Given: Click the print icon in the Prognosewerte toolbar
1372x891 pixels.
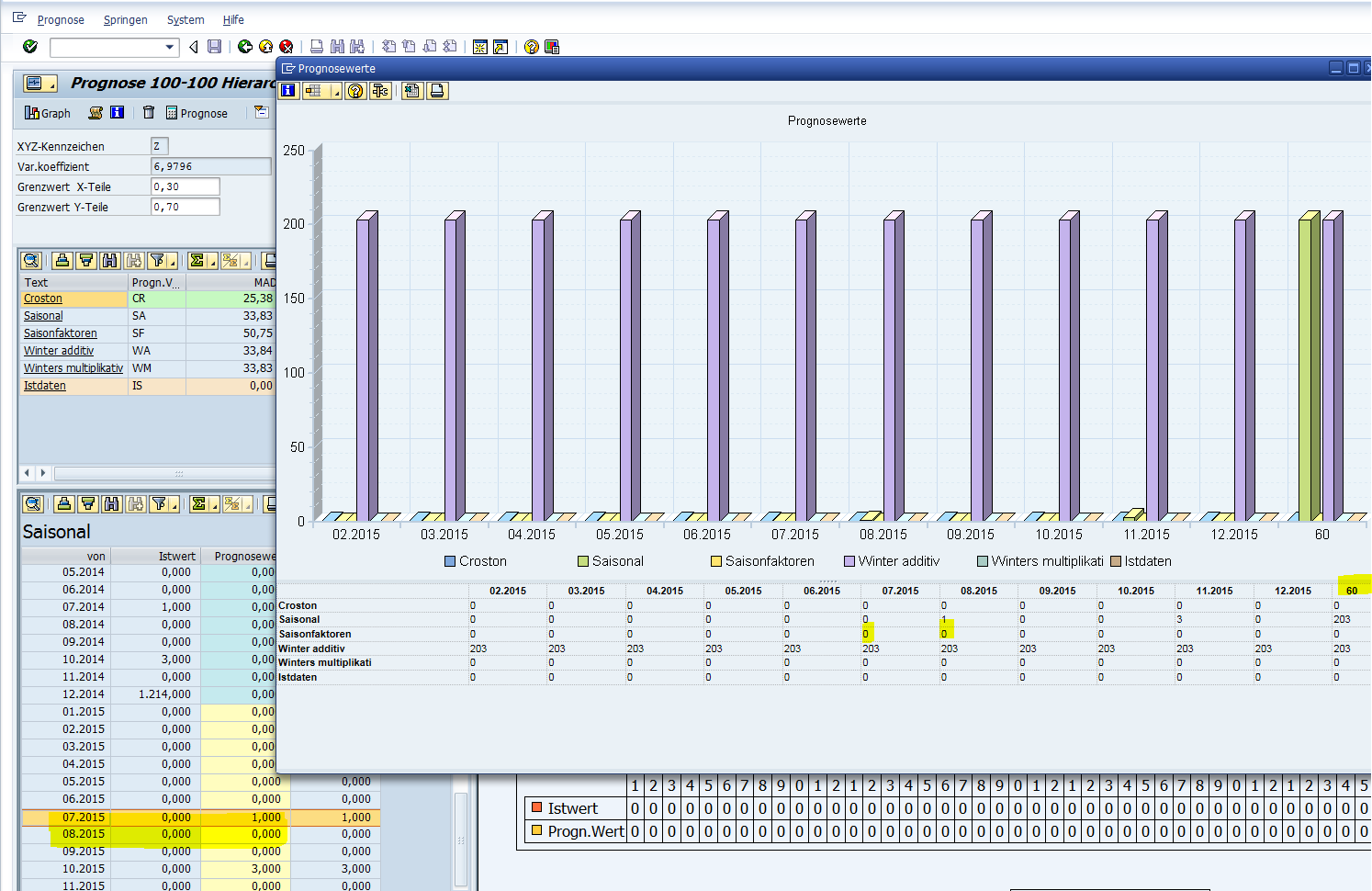Looking at the screenshot, I should click(437, 91).
